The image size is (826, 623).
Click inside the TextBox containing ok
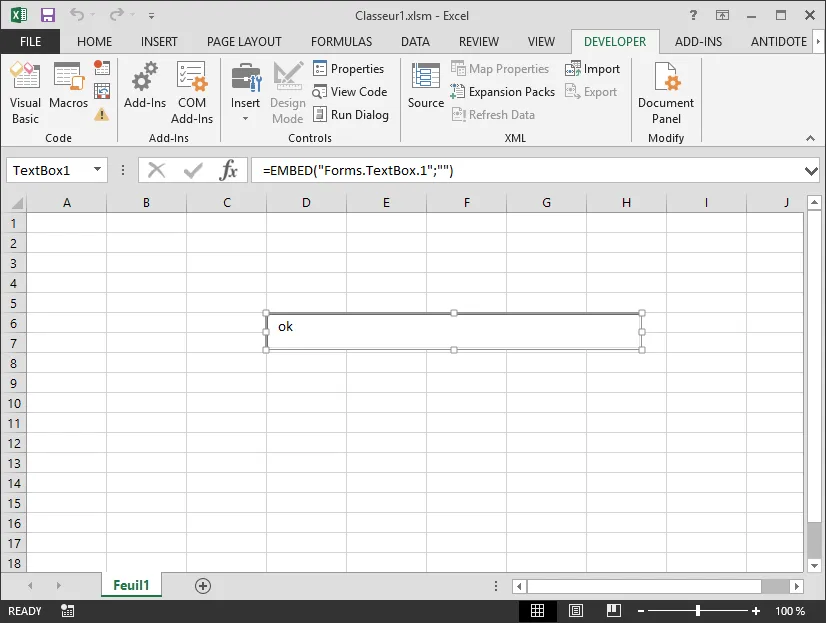[x=454, y=332]
